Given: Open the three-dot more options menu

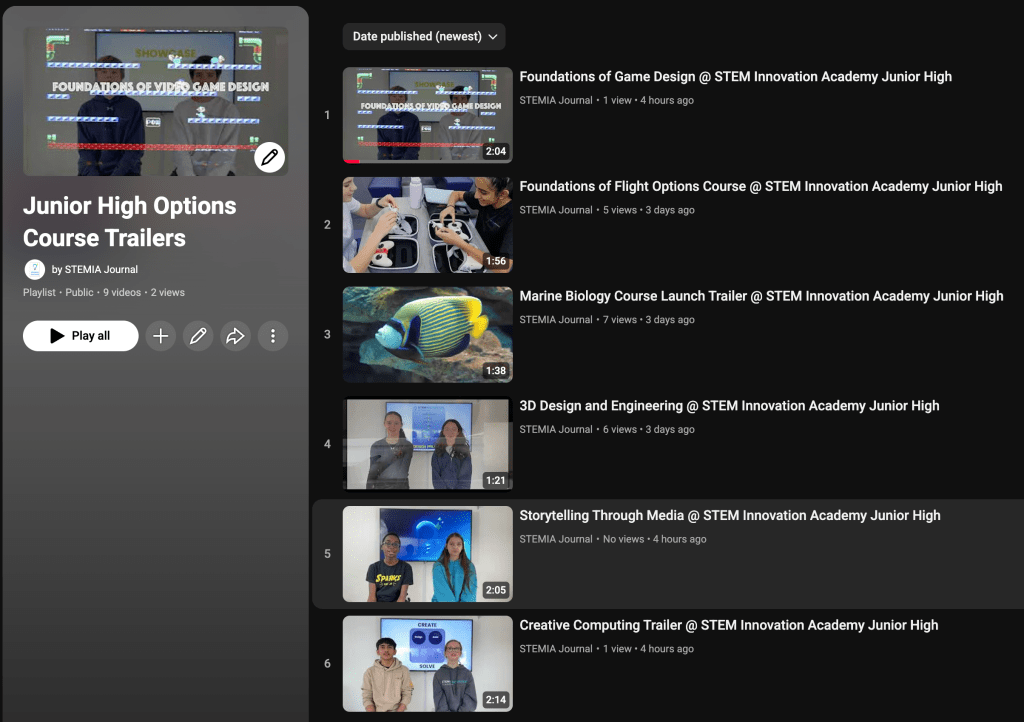Looking at the screenshot, I should [x=272, y=336].
